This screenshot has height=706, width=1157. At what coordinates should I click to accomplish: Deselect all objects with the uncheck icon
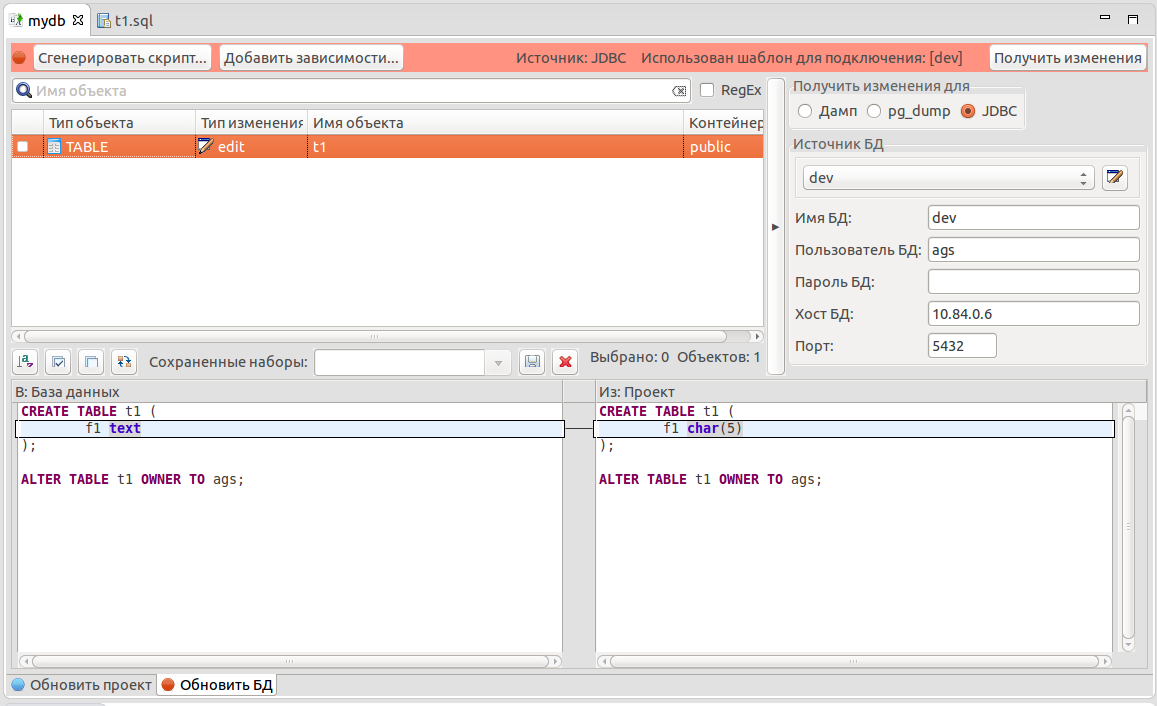[91, 361]
